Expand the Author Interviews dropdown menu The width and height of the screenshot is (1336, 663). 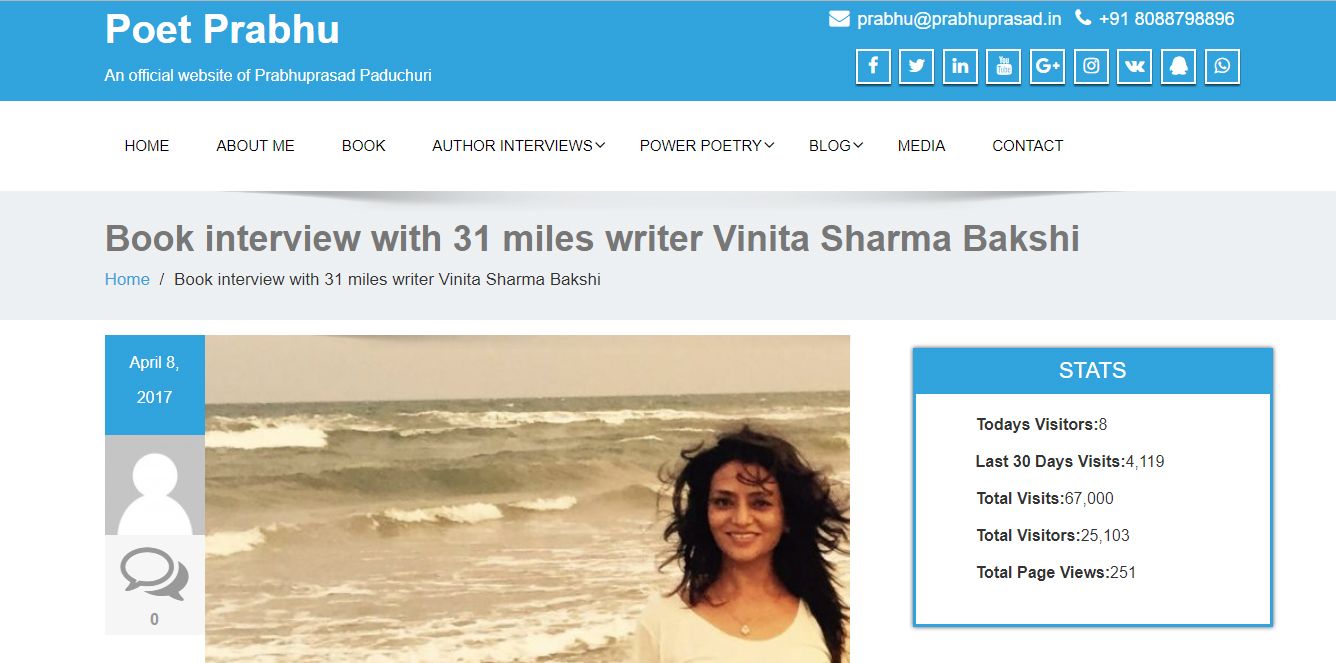coord(518,146)
